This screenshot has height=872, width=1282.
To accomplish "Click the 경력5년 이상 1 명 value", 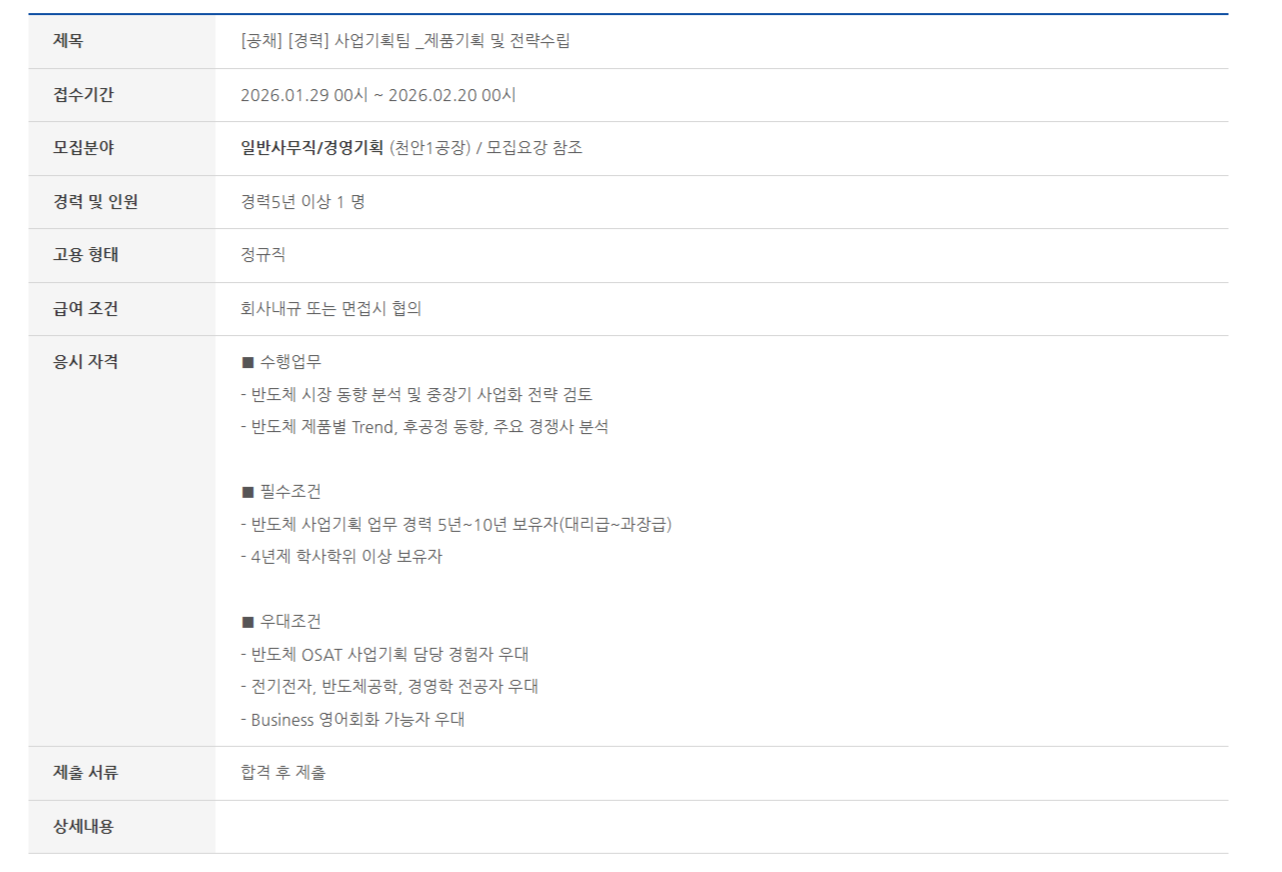I will tap(303, 202).
